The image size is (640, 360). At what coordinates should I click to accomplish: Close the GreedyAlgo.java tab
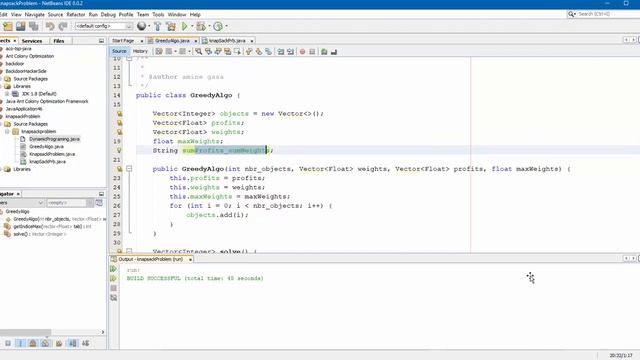pos(196,41)
